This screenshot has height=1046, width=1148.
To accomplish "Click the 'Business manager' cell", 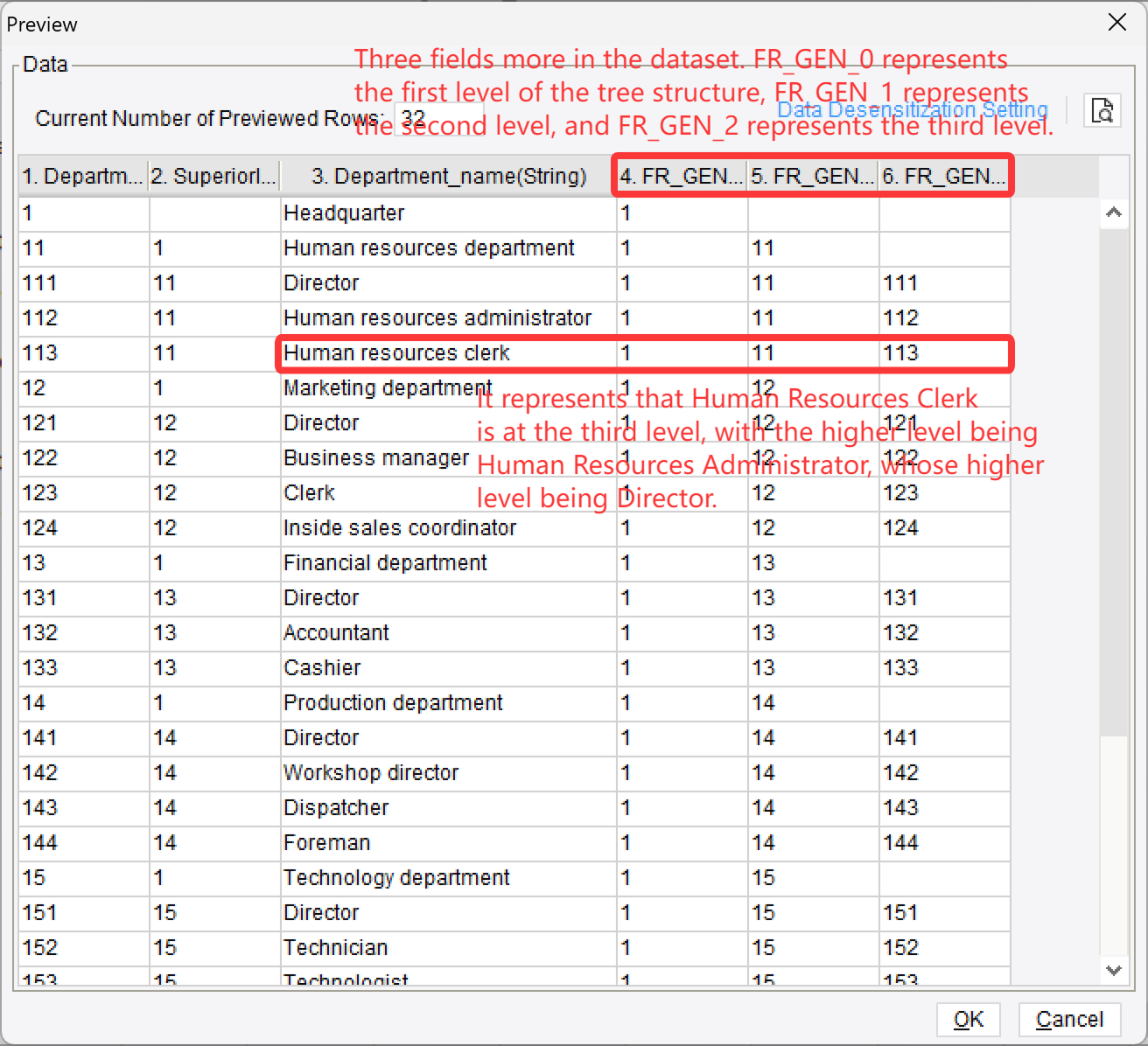I will tap(449, 458).
